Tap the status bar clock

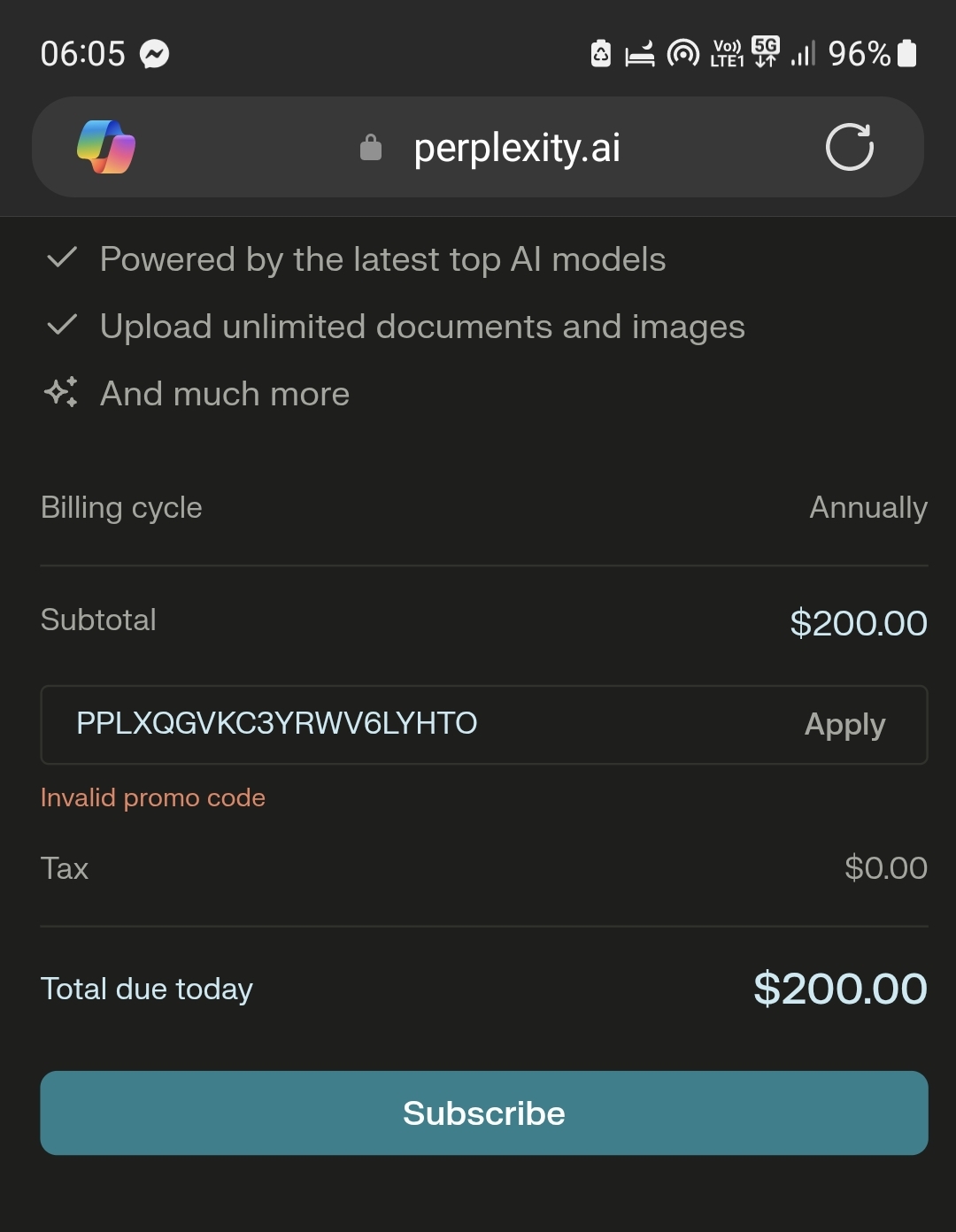tap(83, 54)
